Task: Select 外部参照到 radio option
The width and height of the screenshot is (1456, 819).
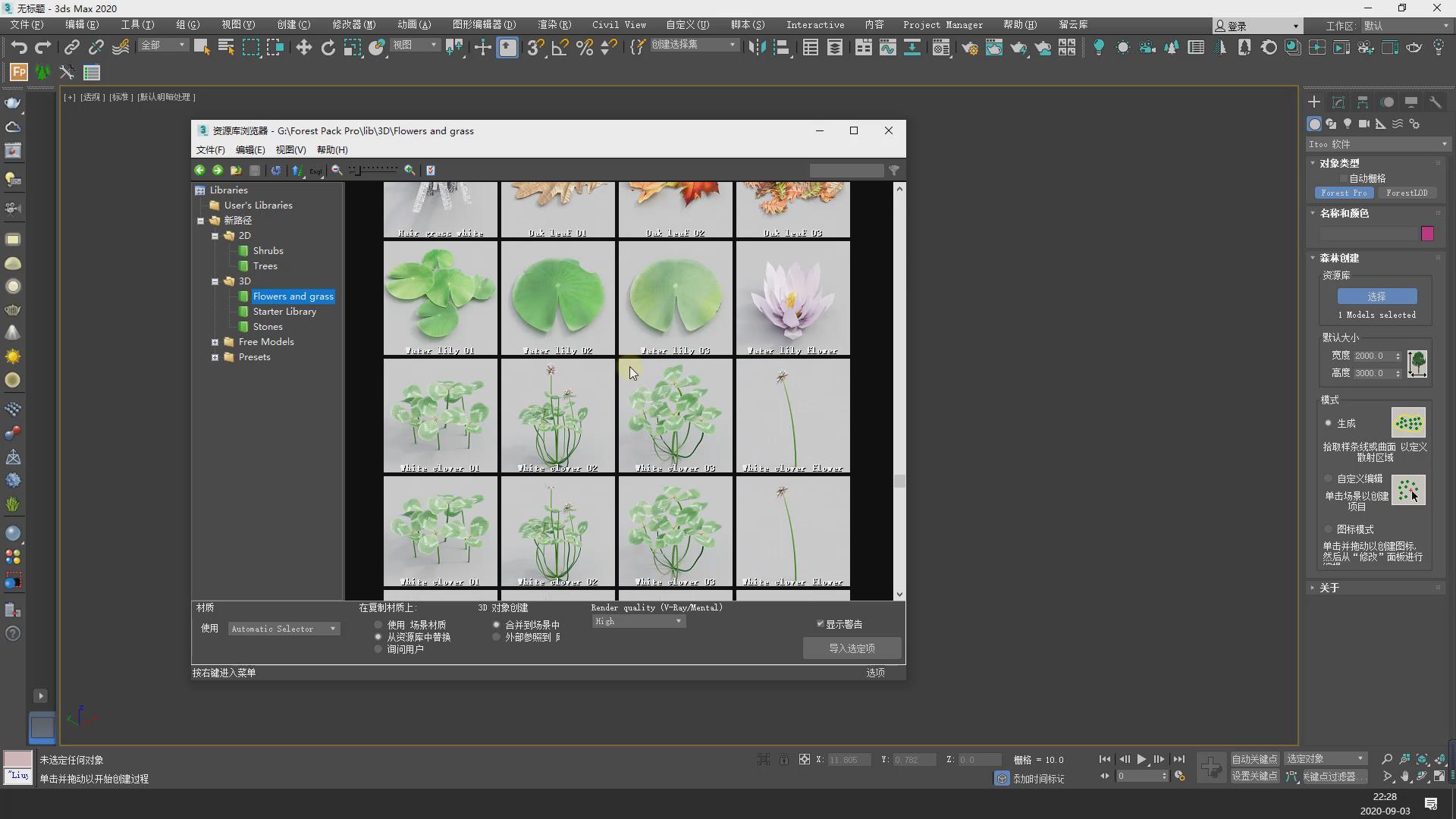Action: click(497, 637)
